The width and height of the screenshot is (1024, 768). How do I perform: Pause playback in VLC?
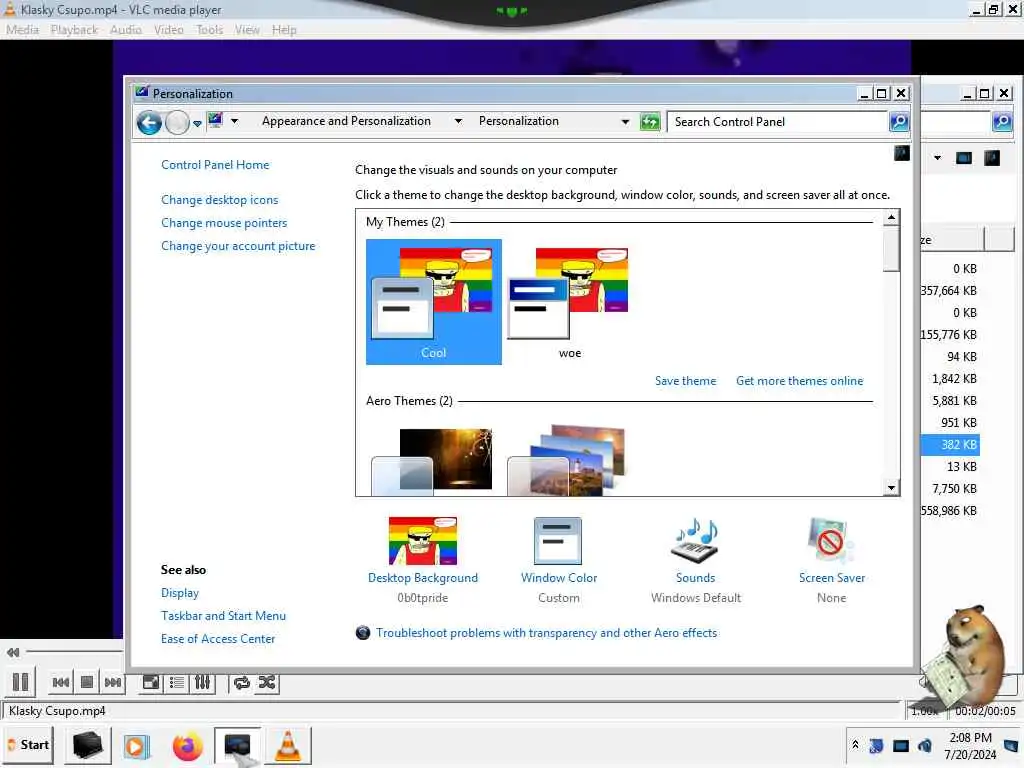coord(20,682)
